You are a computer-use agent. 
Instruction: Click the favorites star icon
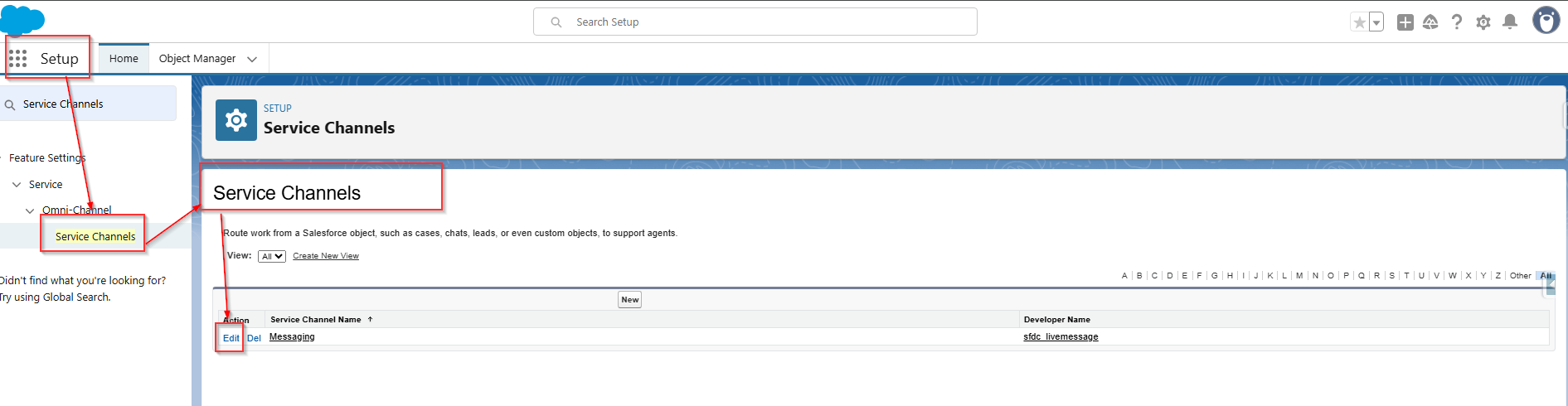point(1359,22)
